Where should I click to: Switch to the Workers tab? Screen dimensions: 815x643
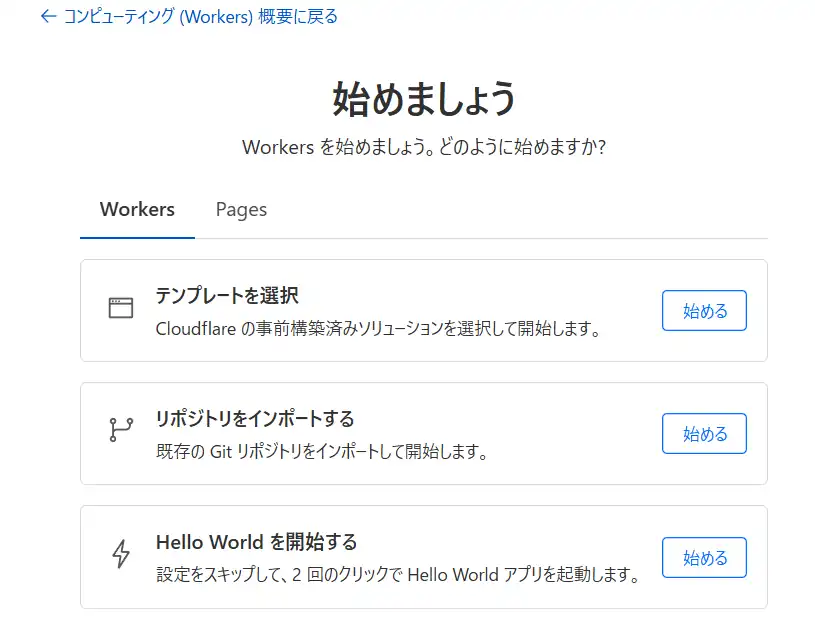137,209
